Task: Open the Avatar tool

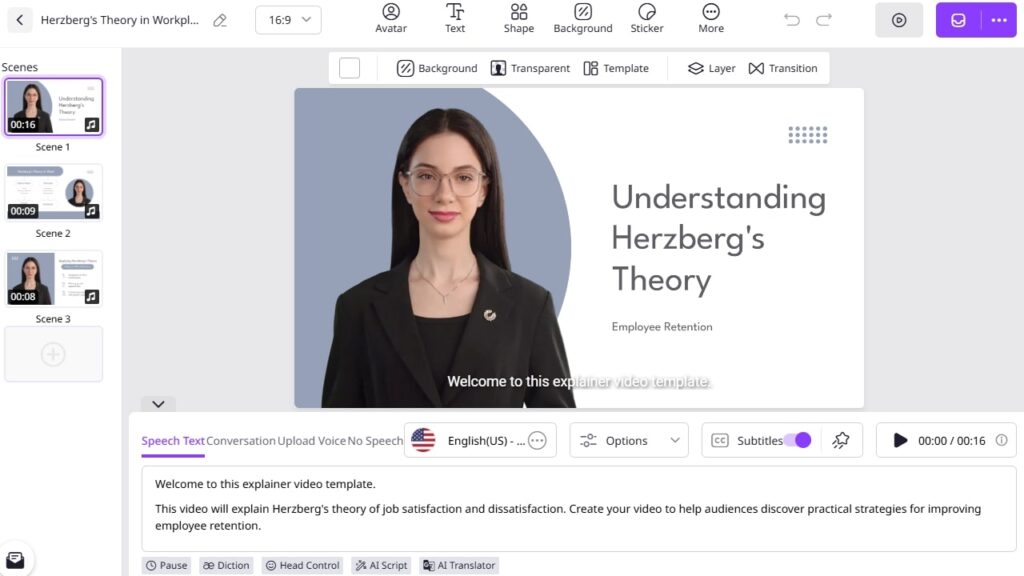Action: click(x=391, y=18)
